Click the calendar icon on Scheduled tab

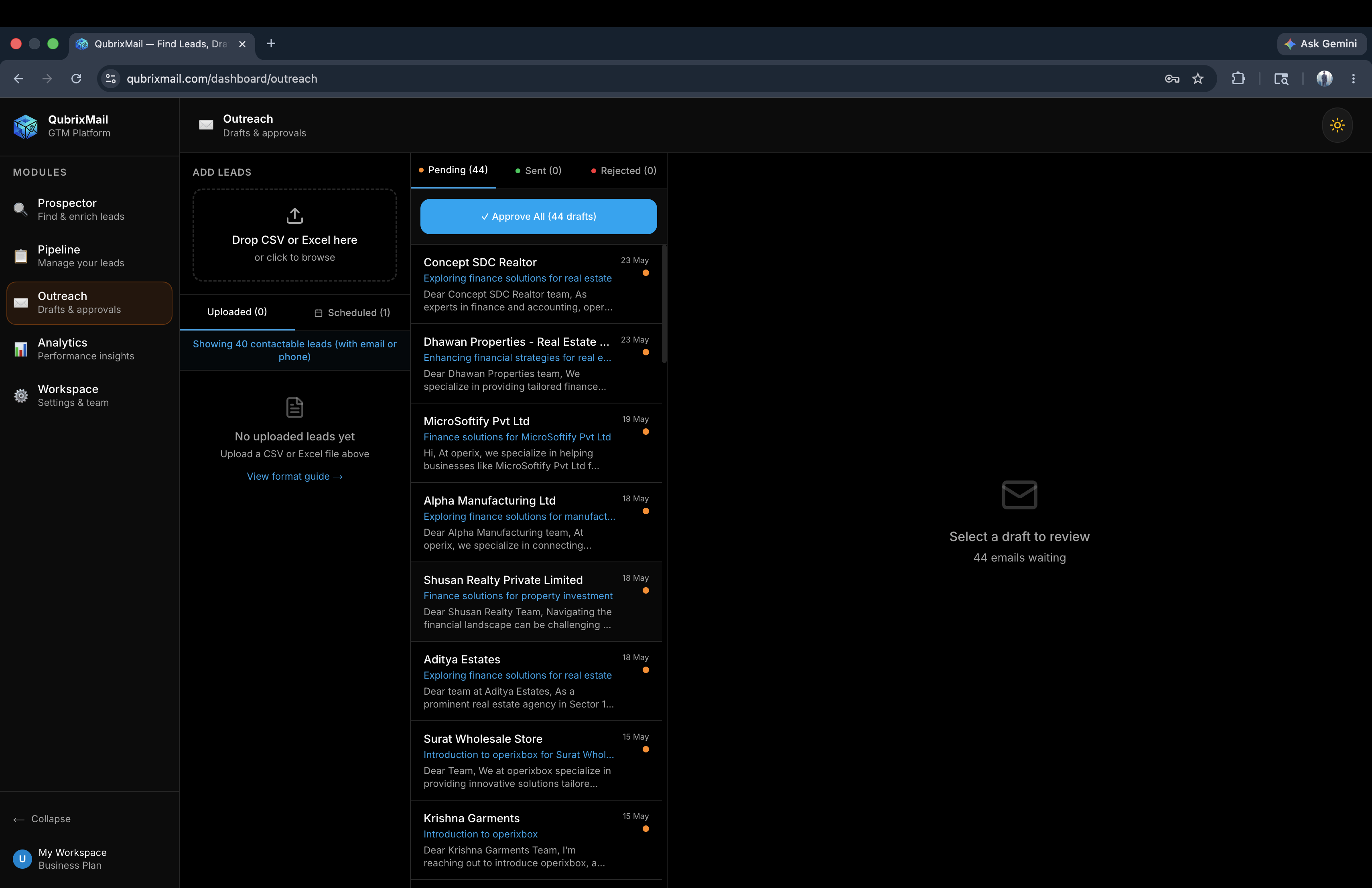point(318,313)
